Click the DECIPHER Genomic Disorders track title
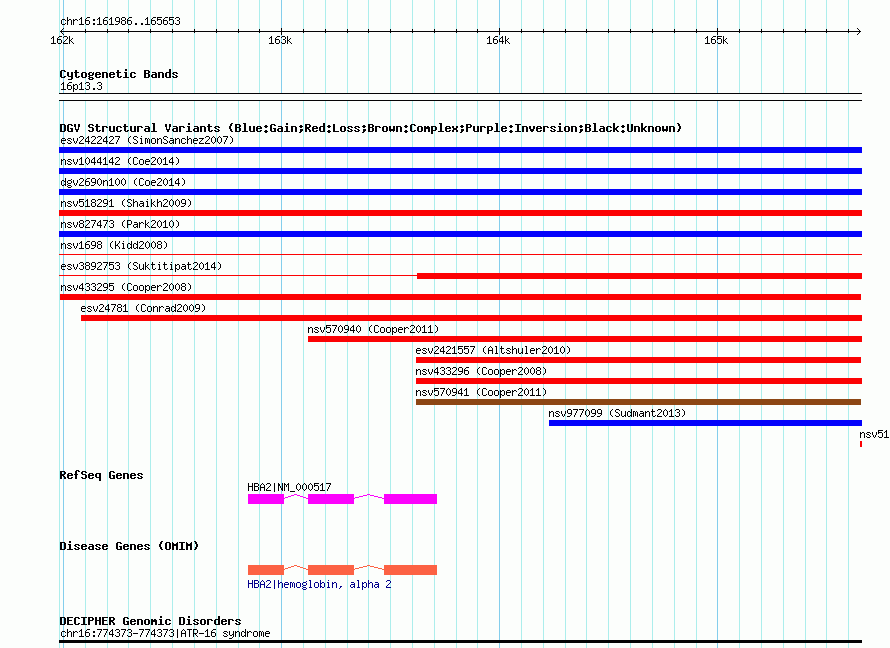The width and height of the screenshot is (890, 648). pyautogui.click(x=150, y=621)
